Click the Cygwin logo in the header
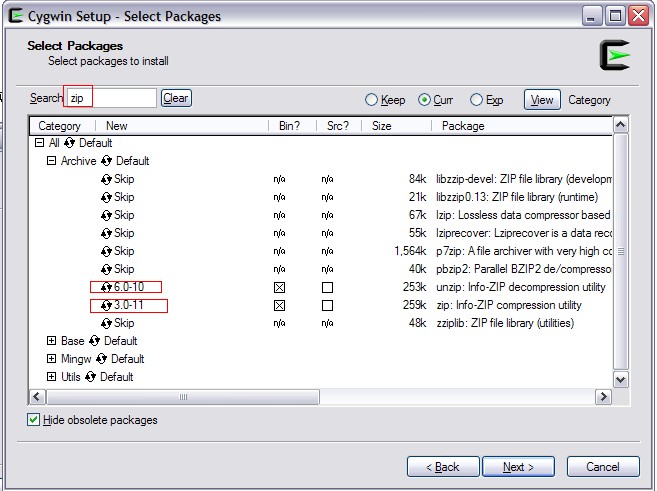The image size is (657, 491). click(615, 55)
